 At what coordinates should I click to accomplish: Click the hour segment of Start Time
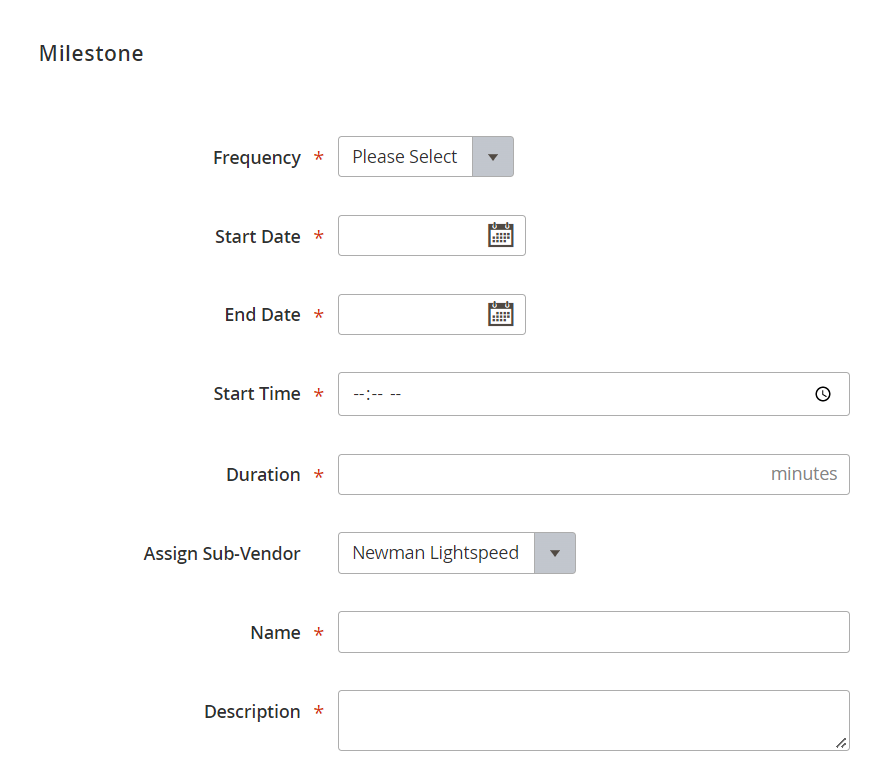tap(358, 394)
